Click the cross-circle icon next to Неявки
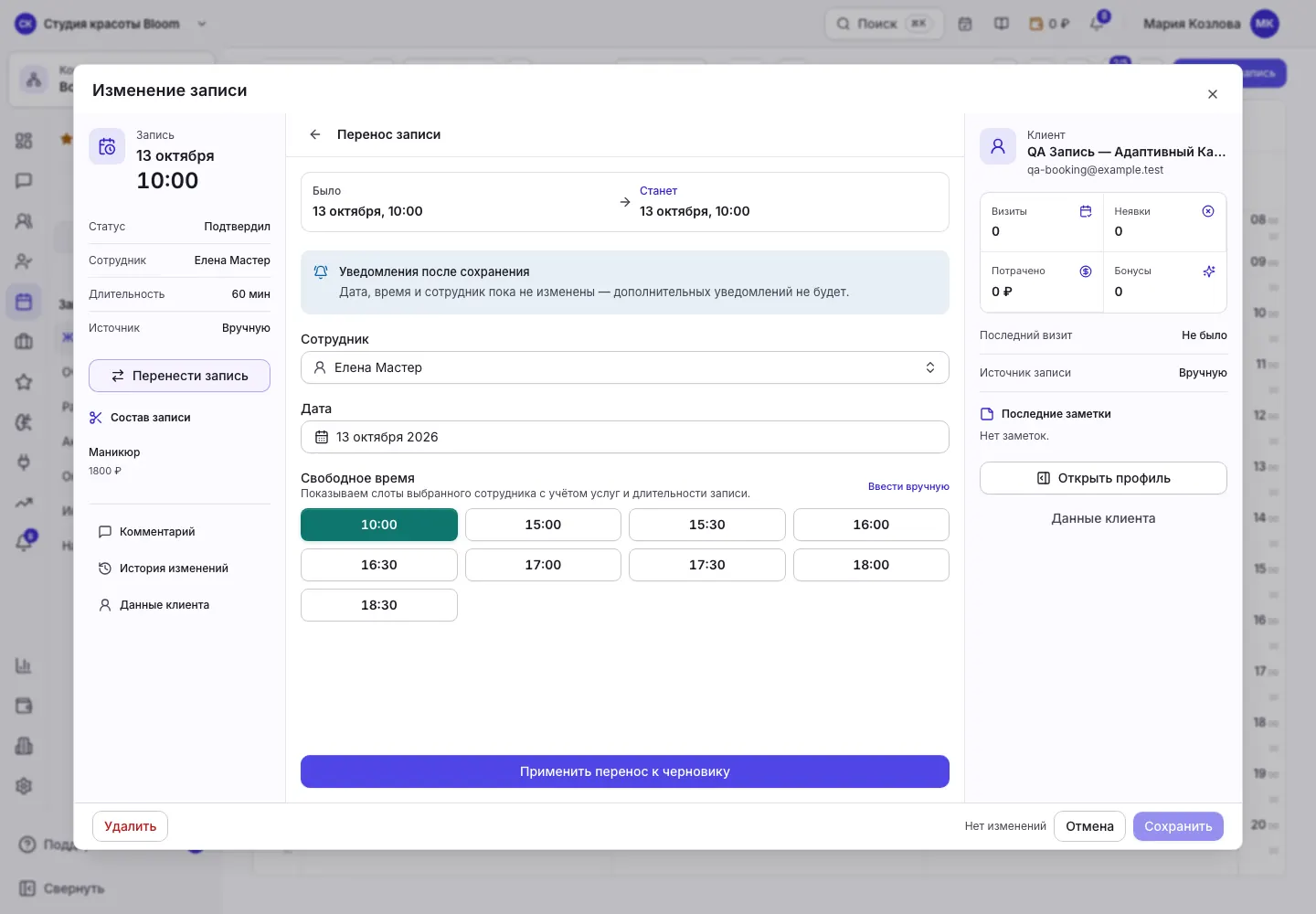 click(x=1208, y=211)
